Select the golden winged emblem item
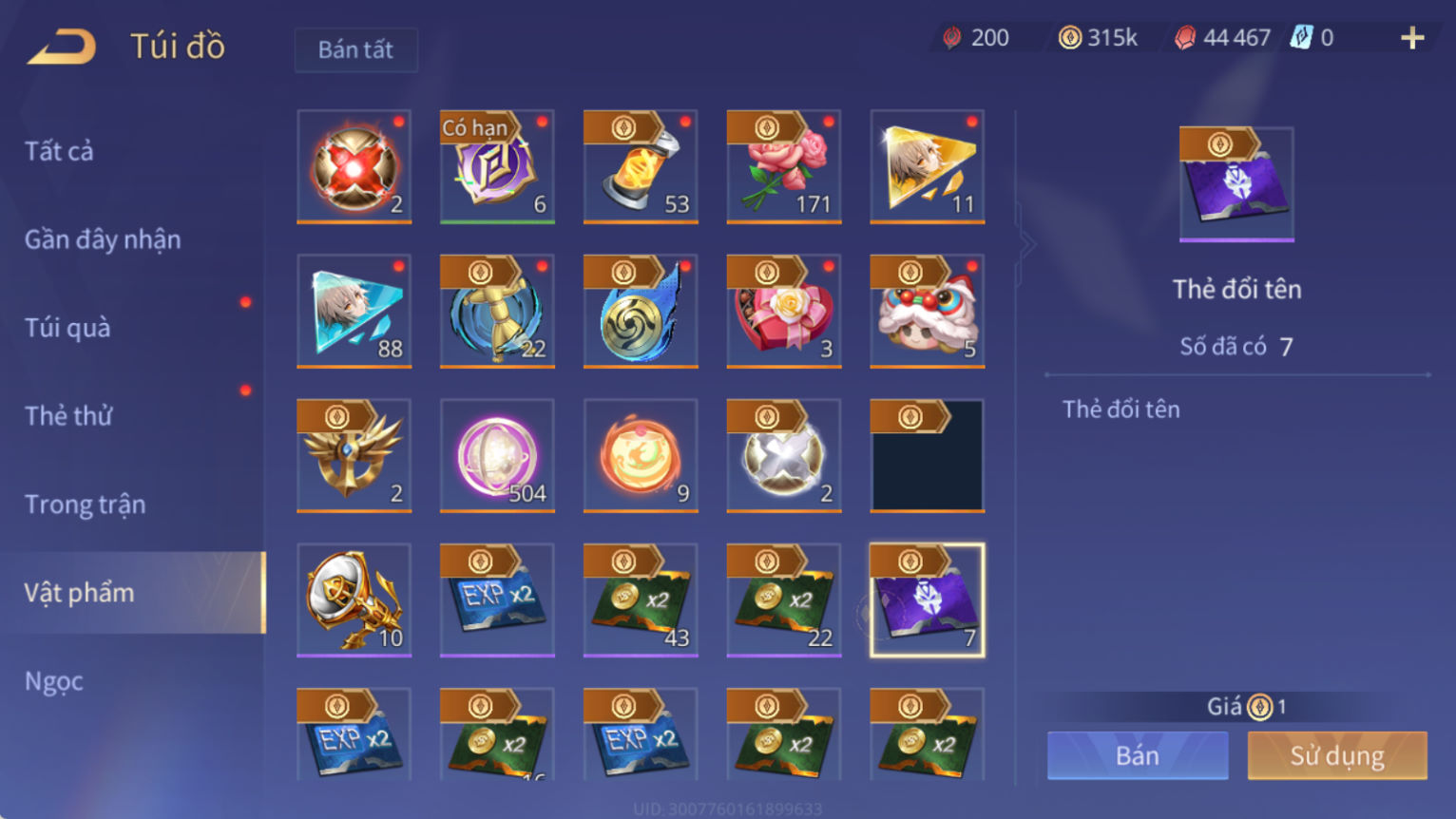 point(354,455)
